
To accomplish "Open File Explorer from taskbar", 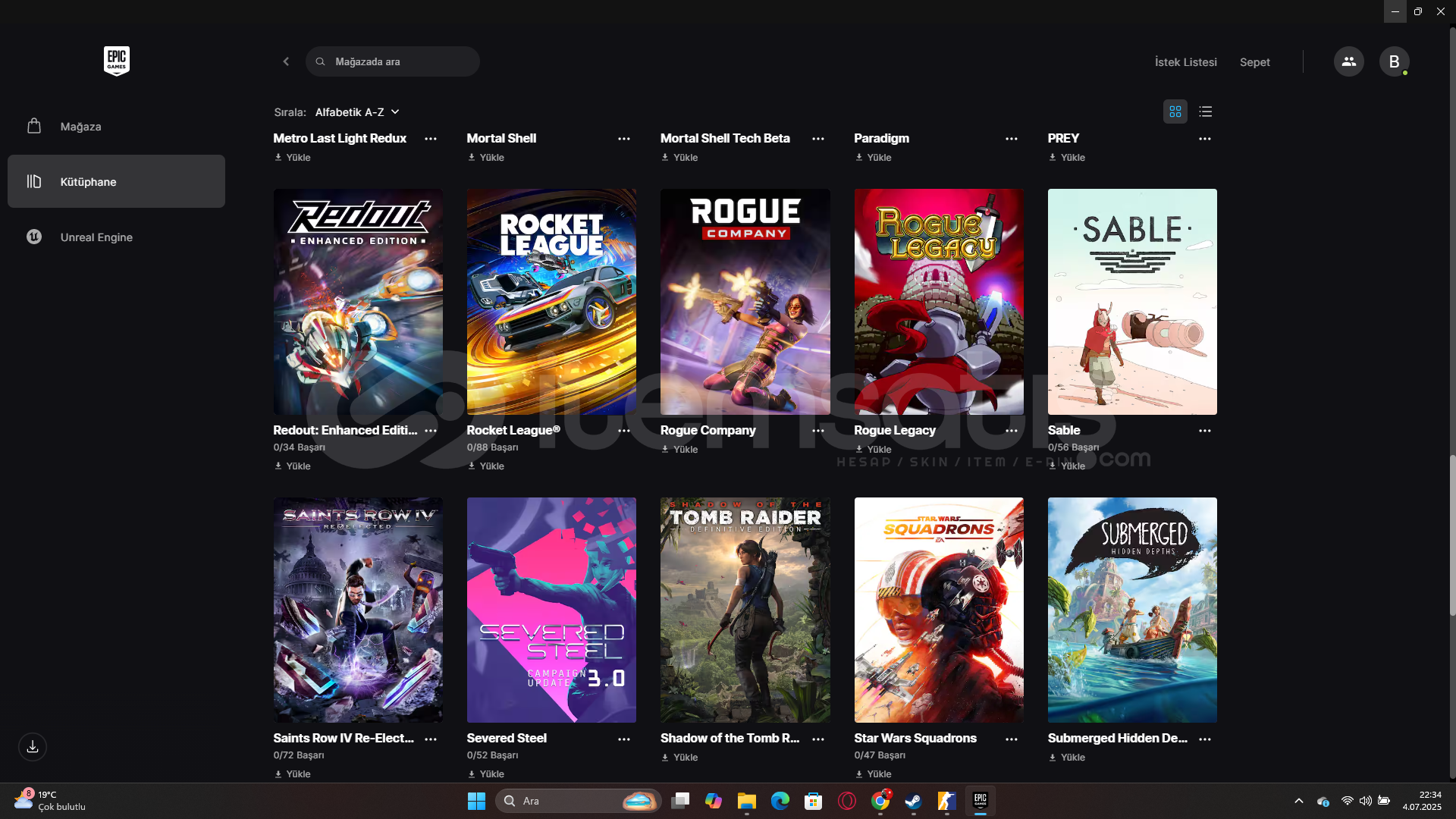I will point(747,801).
